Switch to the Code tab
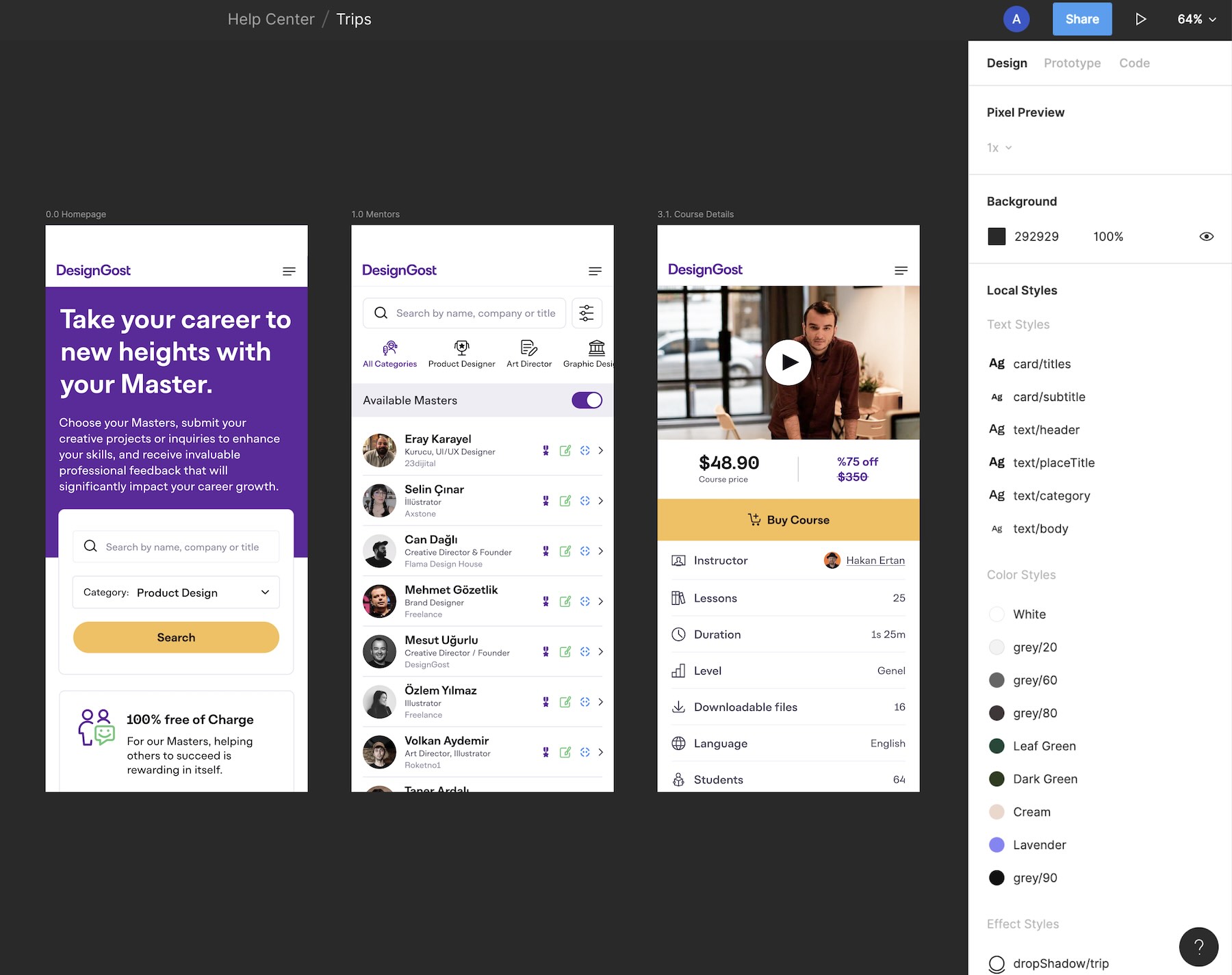The height and width of the screenshot is (975, 1232). click(x=1134, y=63)
